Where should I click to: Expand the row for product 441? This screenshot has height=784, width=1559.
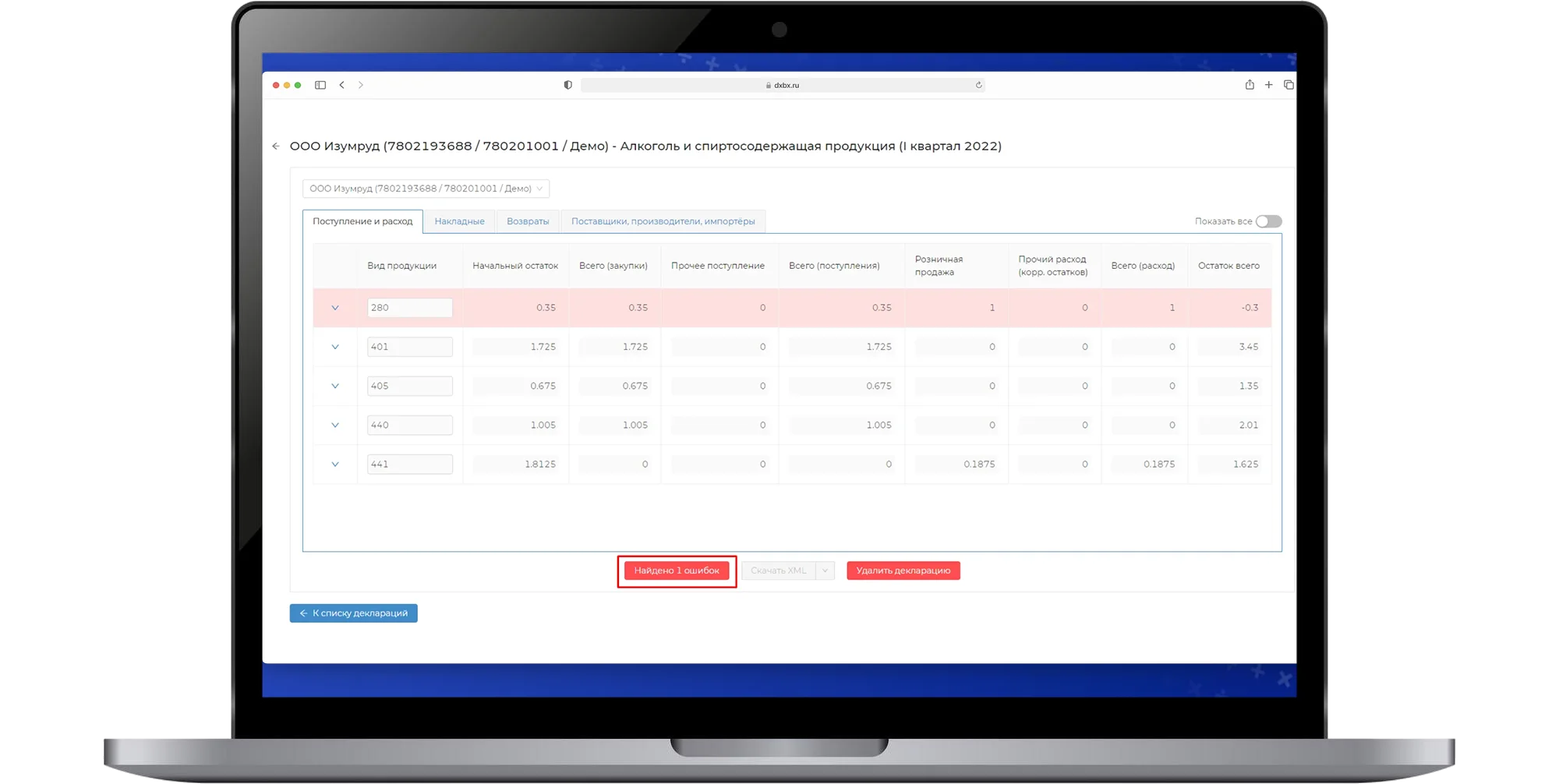coord(335,464)
